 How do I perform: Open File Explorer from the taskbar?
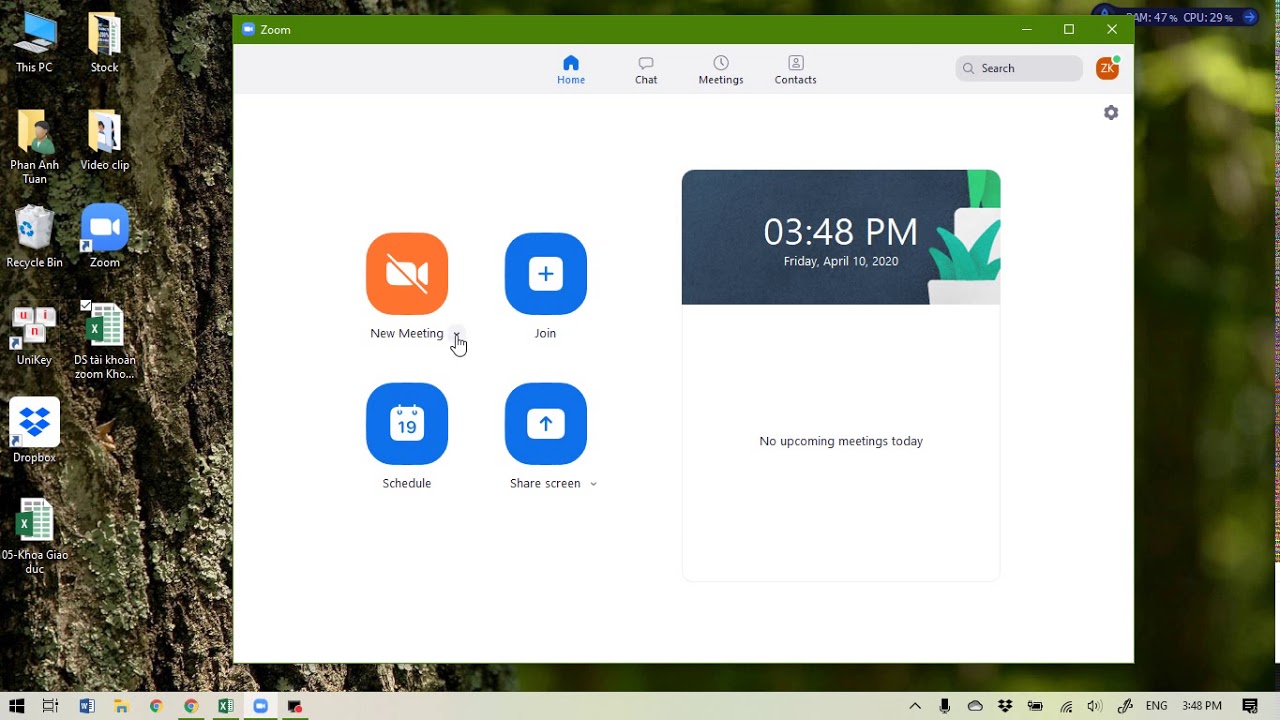pyautogui.click(x=121, y=706)
